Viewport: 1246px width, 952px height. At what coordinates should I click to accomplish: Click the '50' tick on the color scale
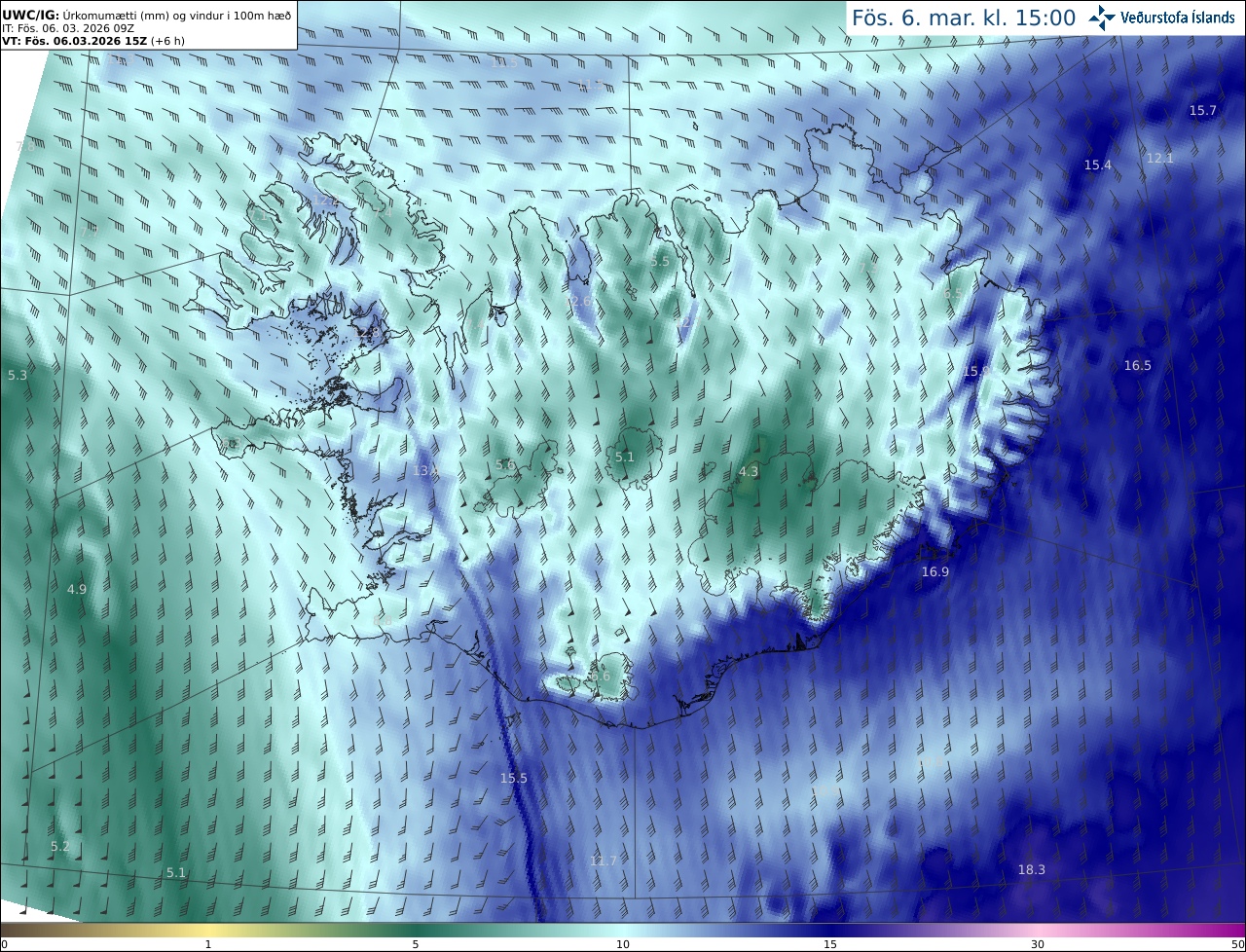click(1238, 945)
